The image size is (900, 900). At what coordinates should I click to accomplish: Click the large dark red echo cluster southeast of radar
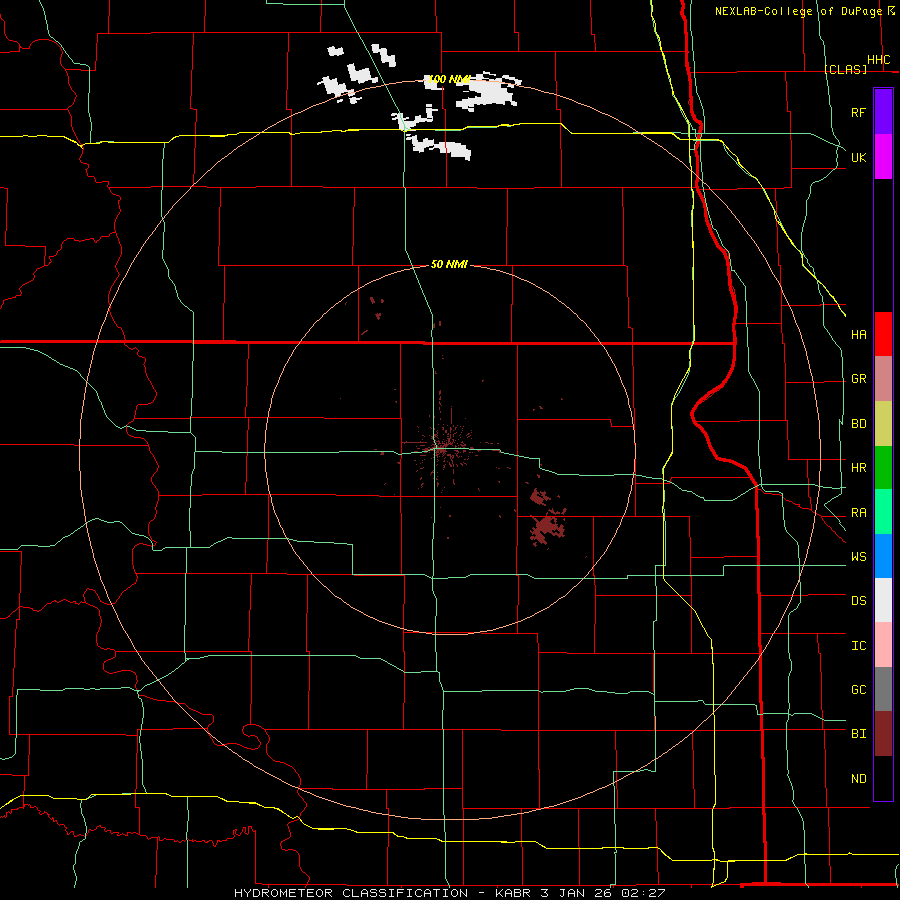pos(547,529)
